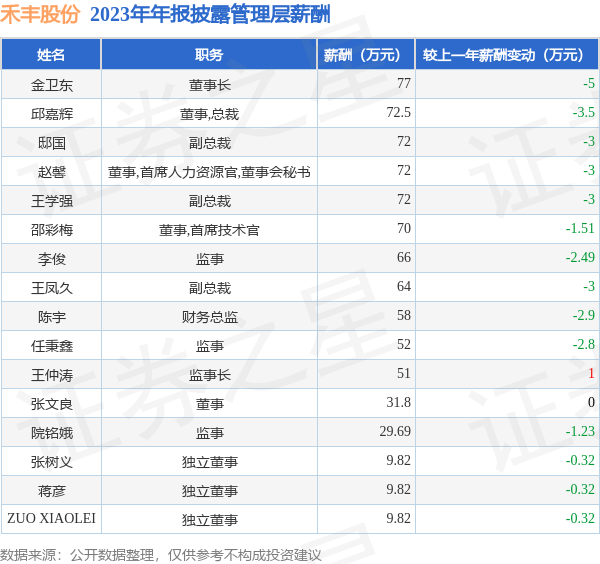Select the name 邸国
This screenshot has width=600, height=564.
coord(52,143)
